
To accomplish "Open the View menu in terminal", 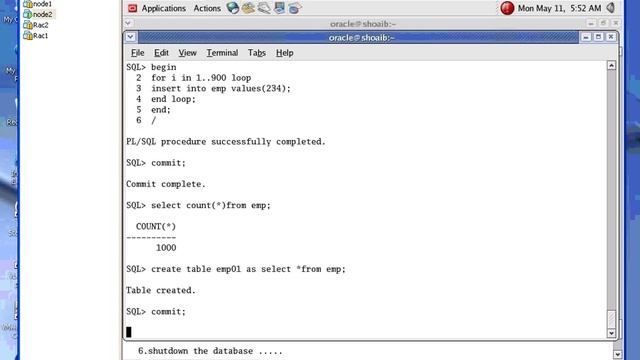I will [187, 53].
